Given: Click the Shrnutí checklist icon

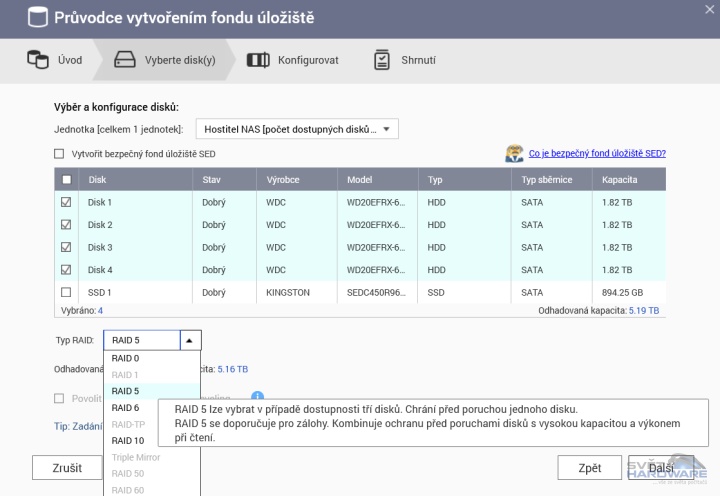Looking at the screenshot, I should click(x=382, y=60).
